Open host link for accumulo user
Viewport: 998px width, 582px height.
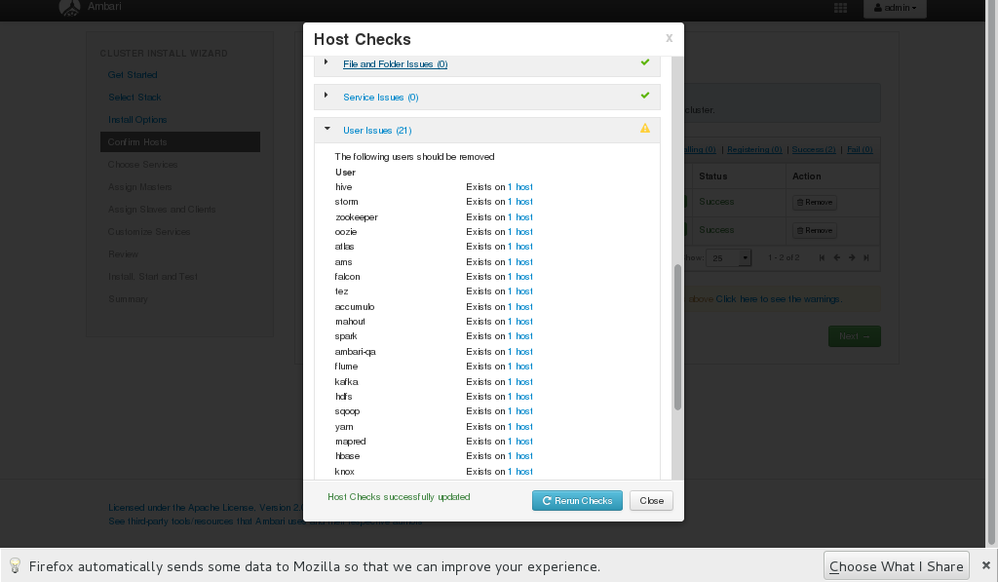(520, 306)
